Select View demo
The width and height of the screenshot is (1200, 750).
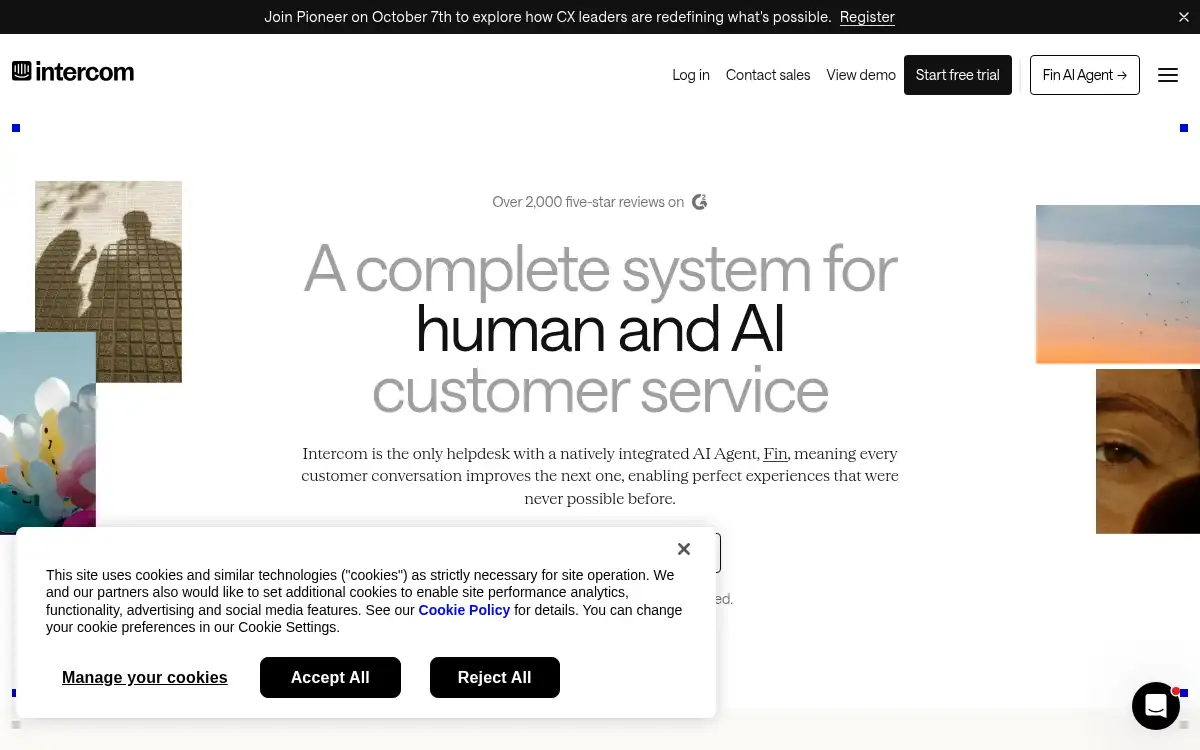coord(861,75)
